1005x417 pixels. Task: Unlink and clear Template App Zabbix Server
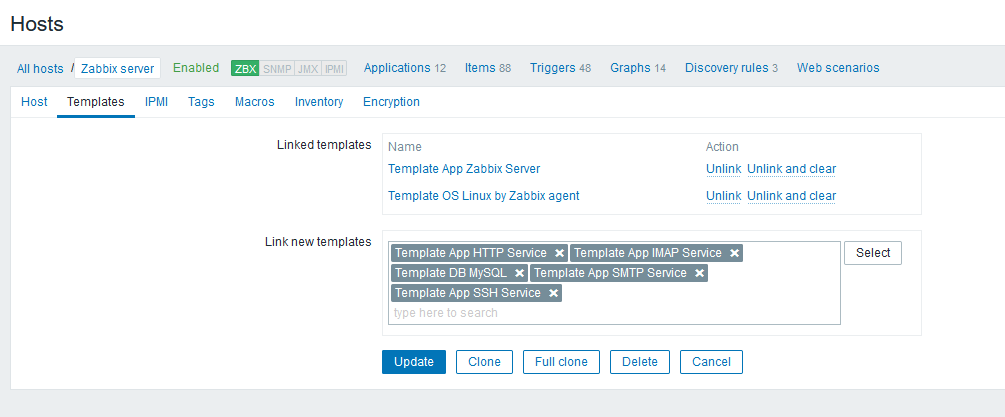(792, 169)
